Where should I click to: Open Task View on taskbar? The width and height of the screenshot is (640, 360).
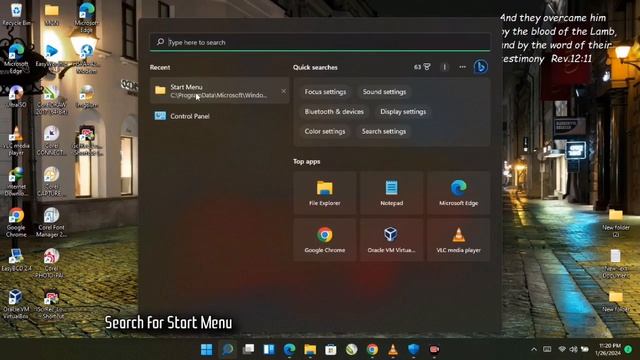tap(248, 349)
